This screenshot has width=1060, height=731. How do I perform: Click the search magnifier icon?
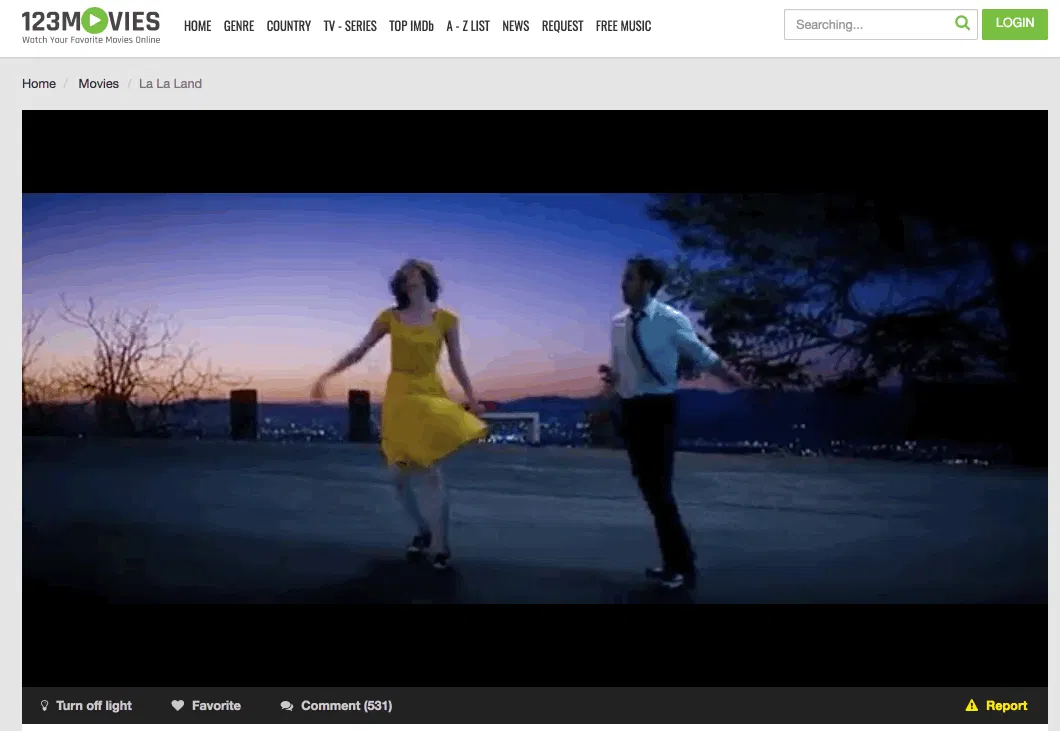962,24
